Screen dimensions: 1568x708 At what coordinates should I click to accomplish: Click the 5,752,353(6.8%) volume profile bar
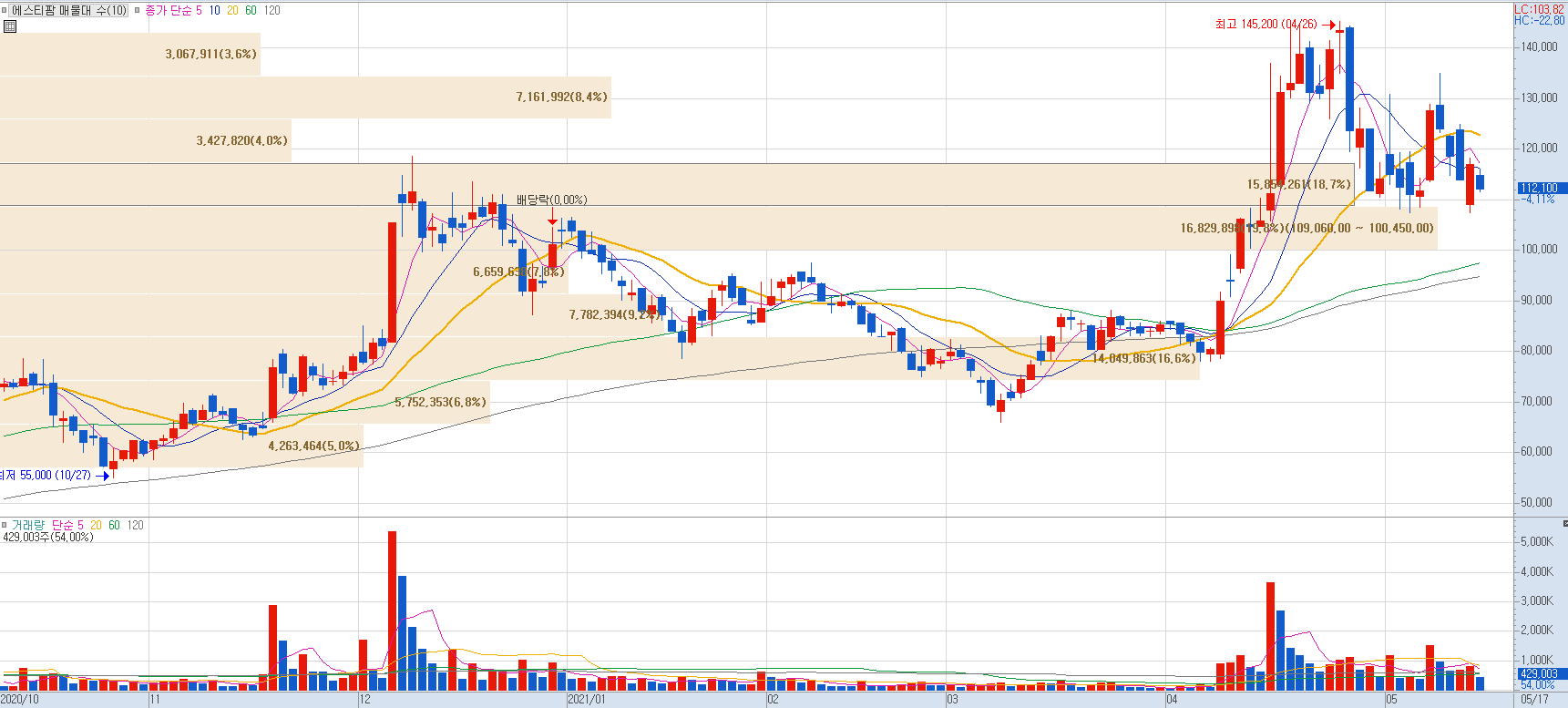tap(245, 402)
